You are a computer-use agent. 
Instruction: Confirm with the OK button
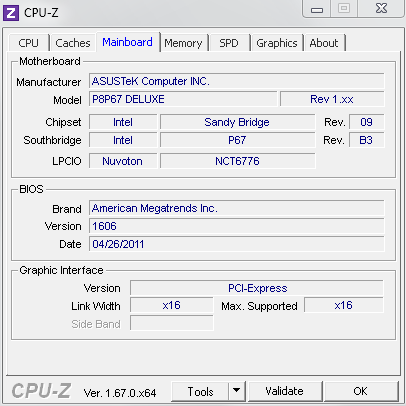coord(361,391)
